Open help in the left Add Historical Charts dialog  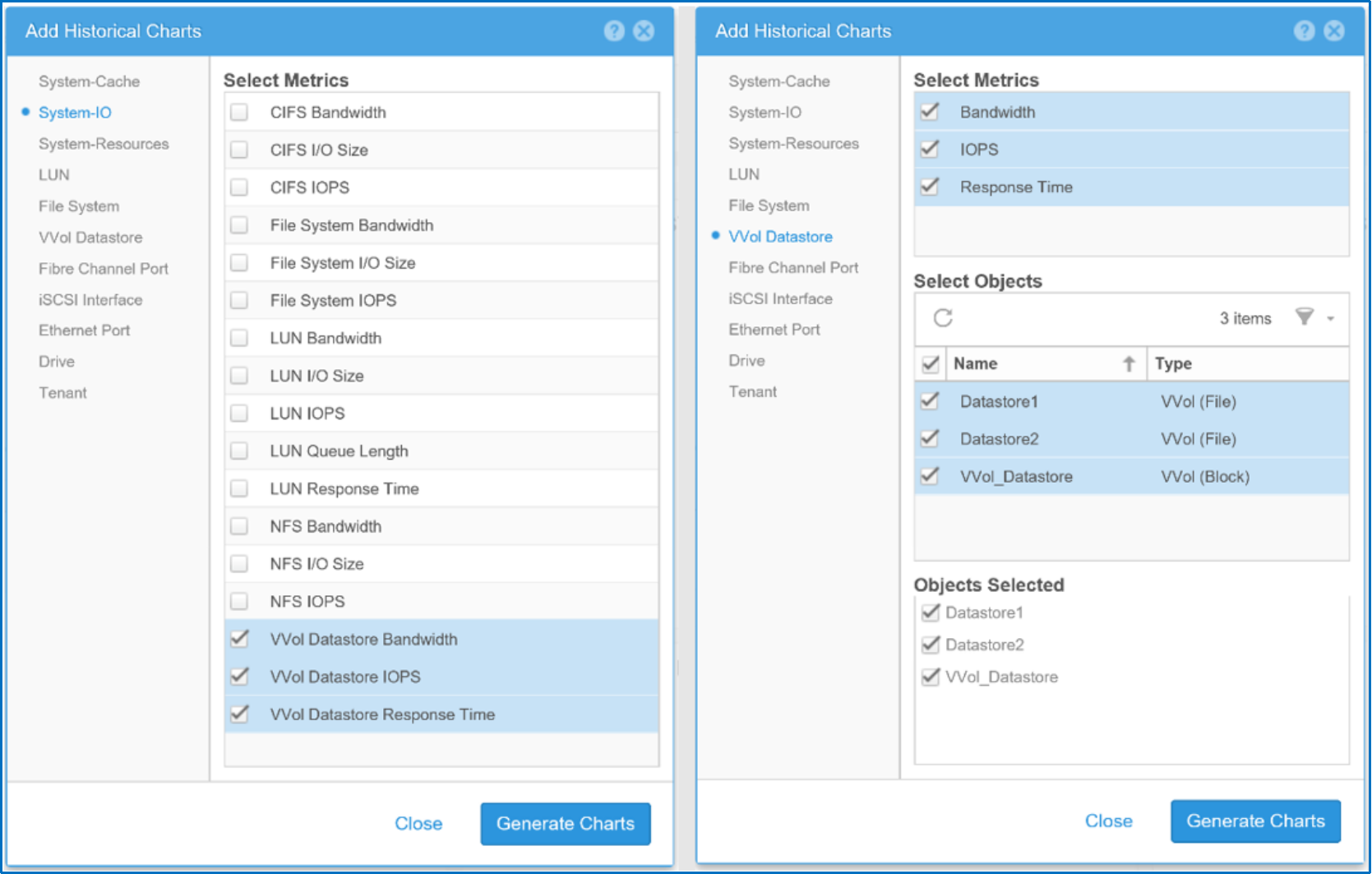tap(614, 31)
